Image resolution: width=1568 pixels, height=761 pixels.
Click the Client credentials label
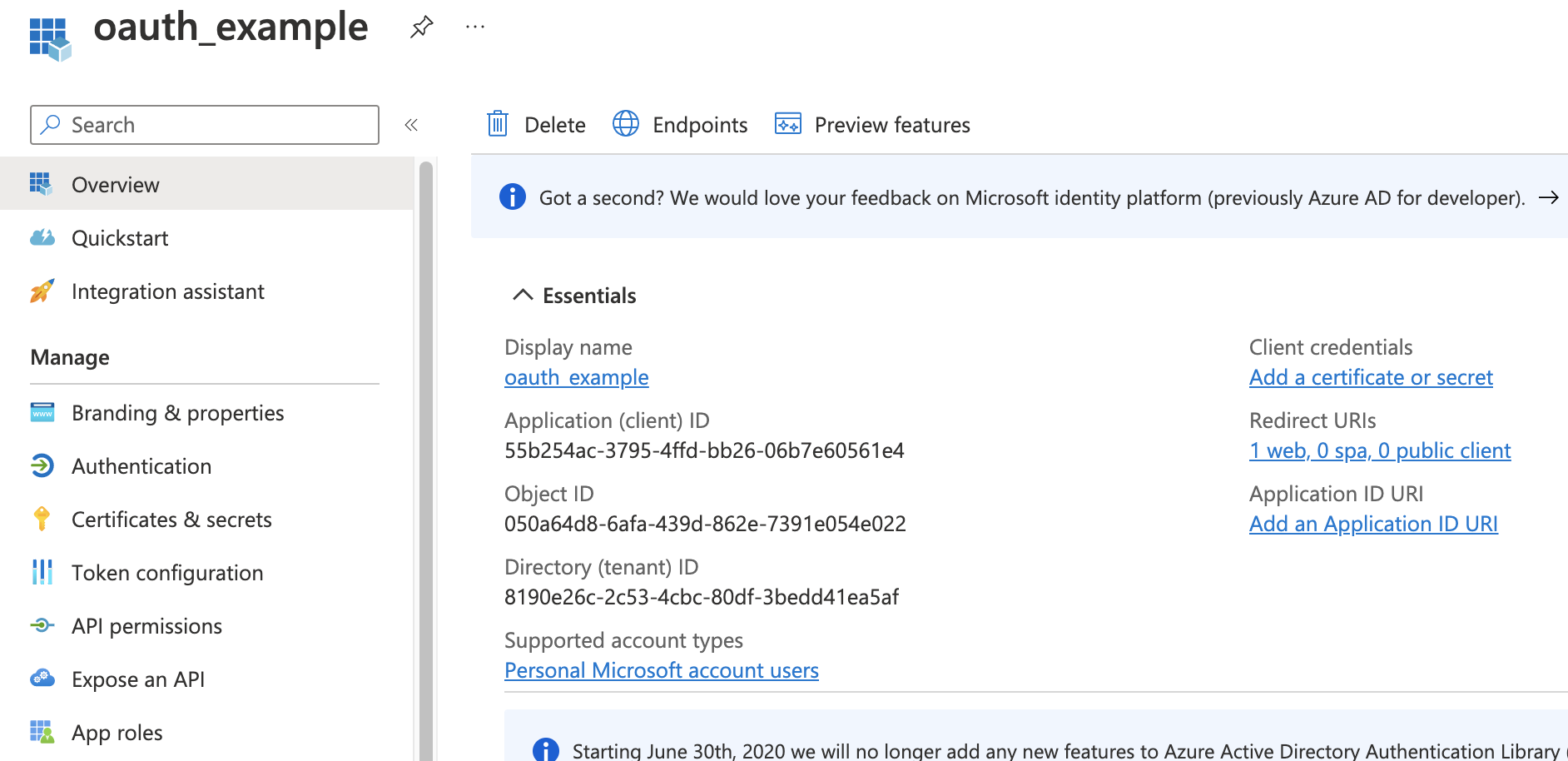pyautogui.click(x=1331, y=347)
